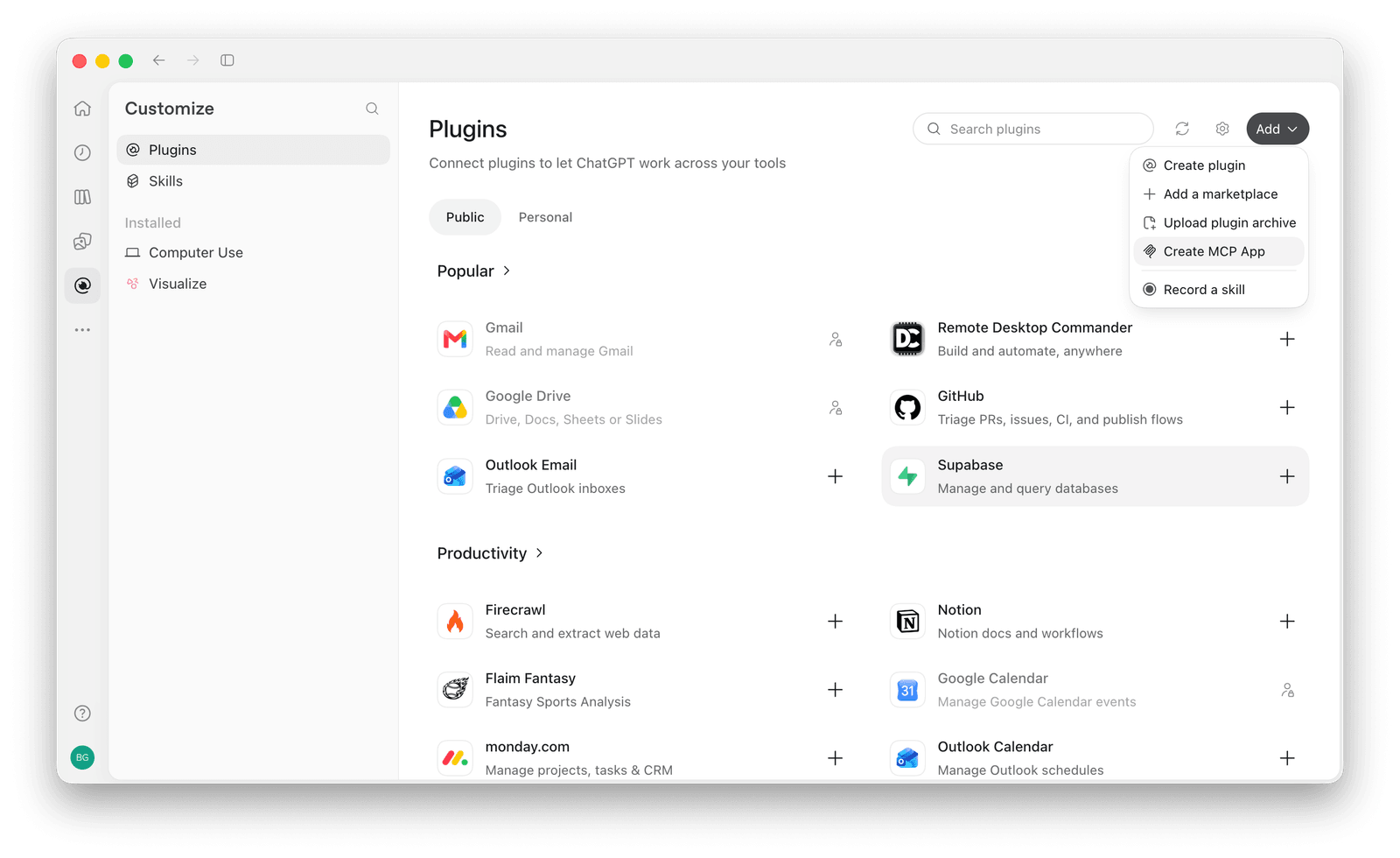Toggle the sidebar panel icon in the title bar

coord(227,60)
